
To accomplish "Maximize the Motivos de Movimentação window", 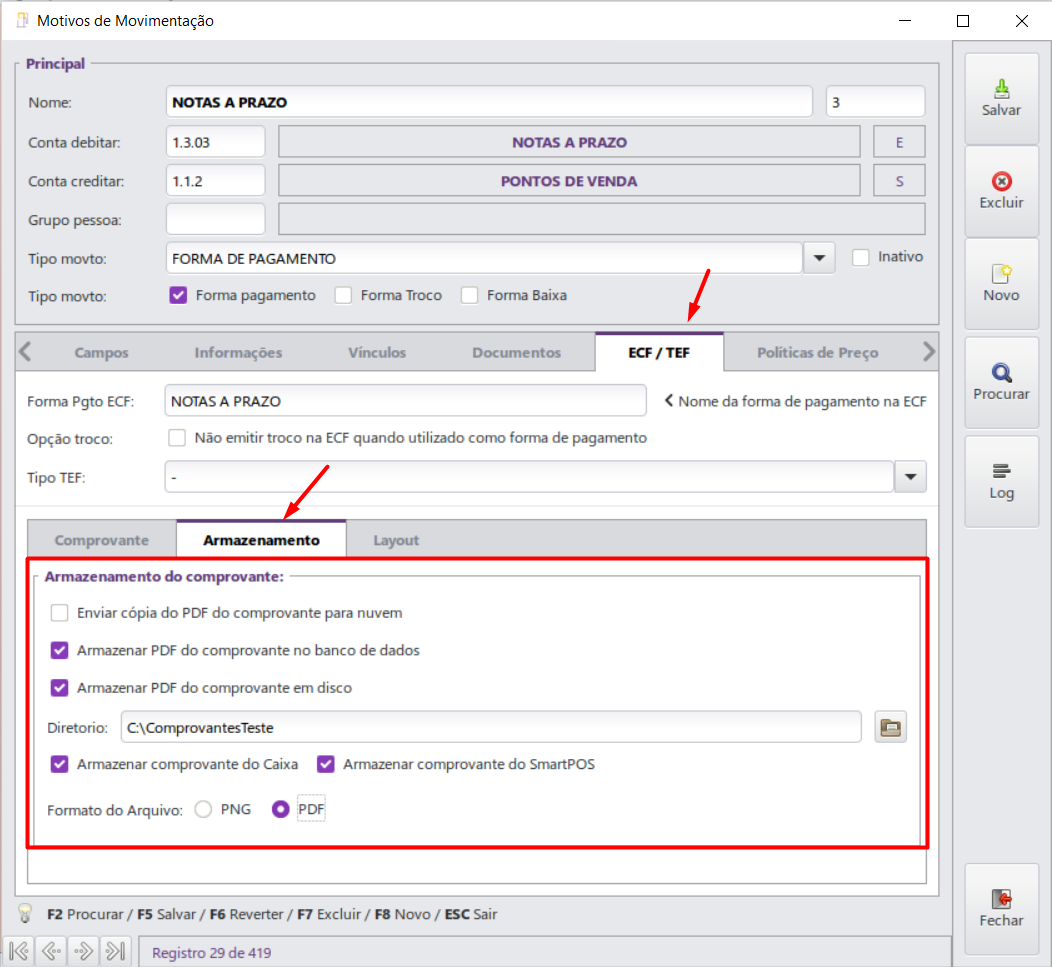I will point(963,21).
